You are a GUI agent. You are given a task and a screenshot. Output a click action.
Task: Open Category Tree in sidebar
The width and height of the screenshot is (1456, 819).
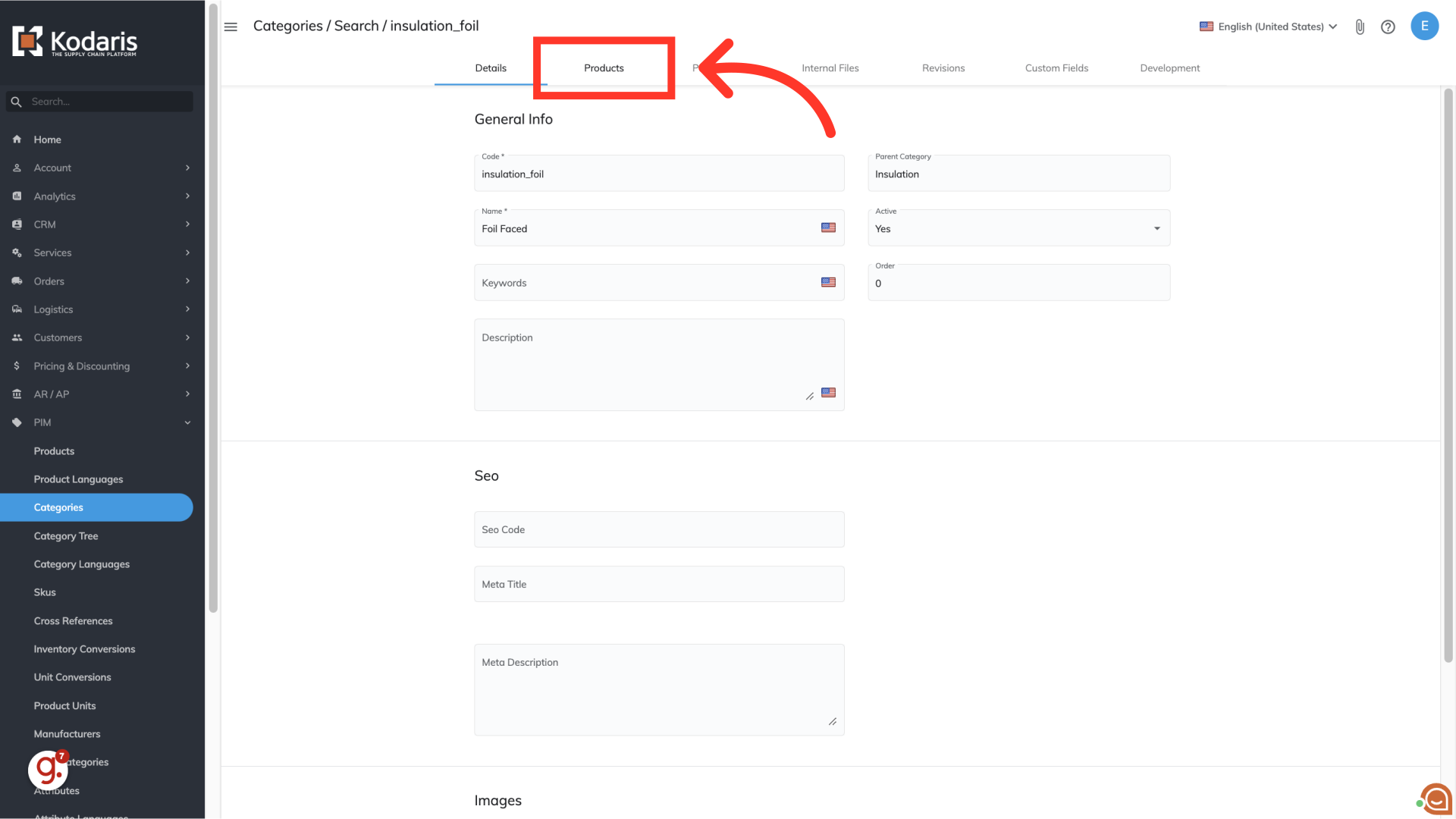(x=66, y=536)
